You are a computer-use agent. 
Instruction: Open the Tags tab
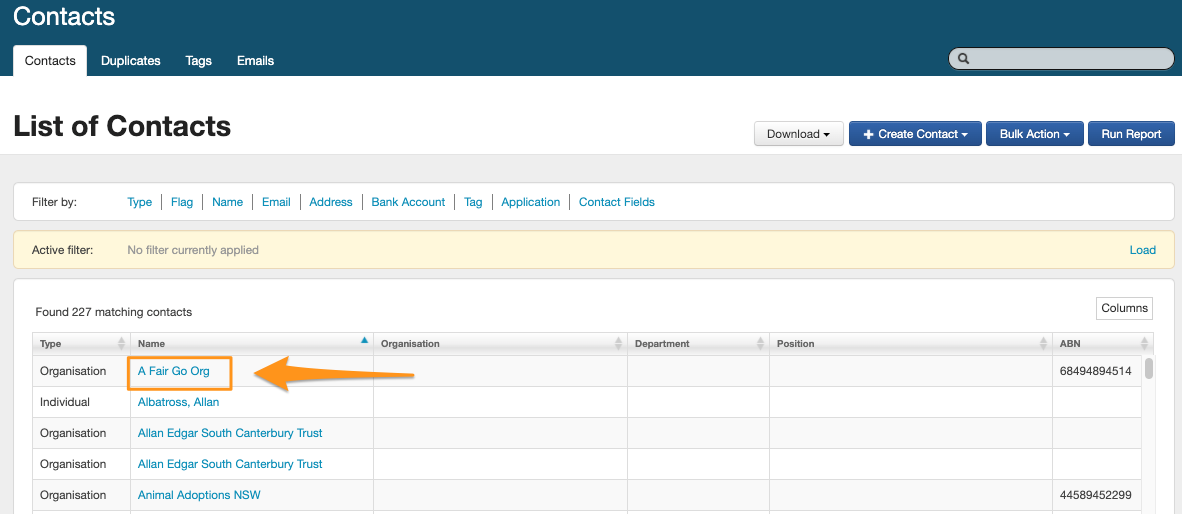tap(199, 61)
